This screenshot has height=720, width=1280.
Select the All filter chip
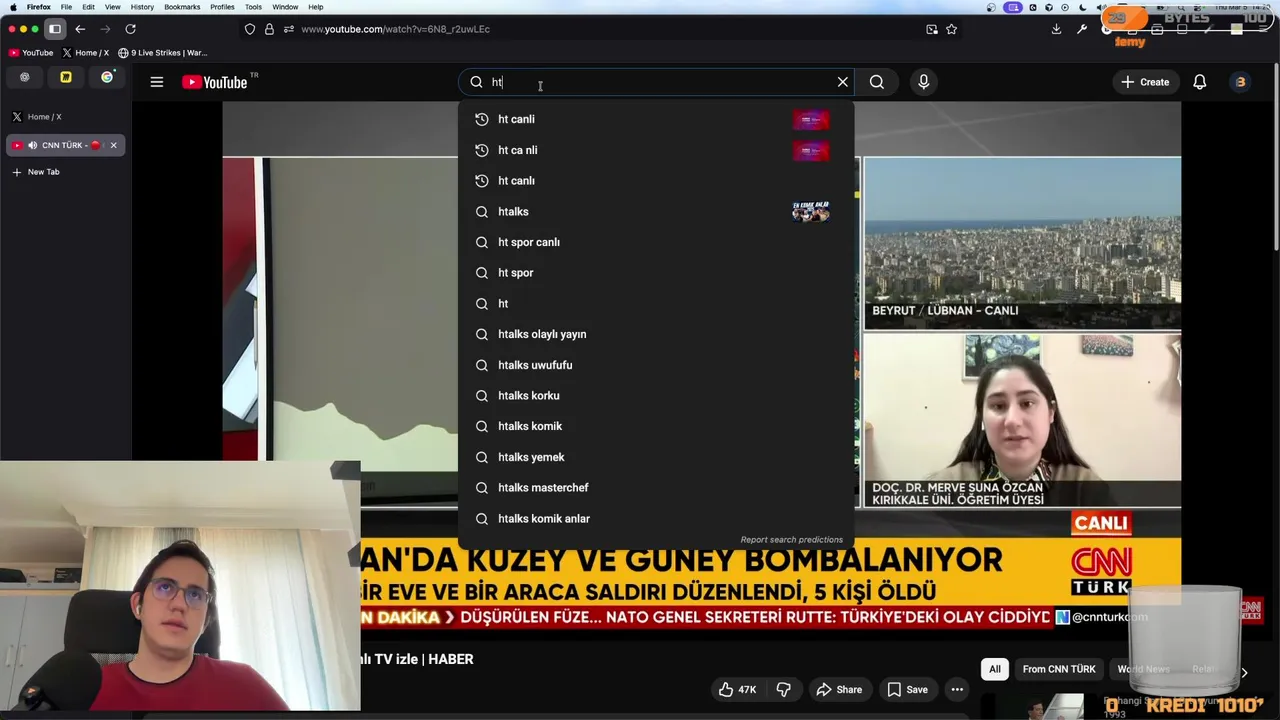pyautogui.click(x=995, y=669)
